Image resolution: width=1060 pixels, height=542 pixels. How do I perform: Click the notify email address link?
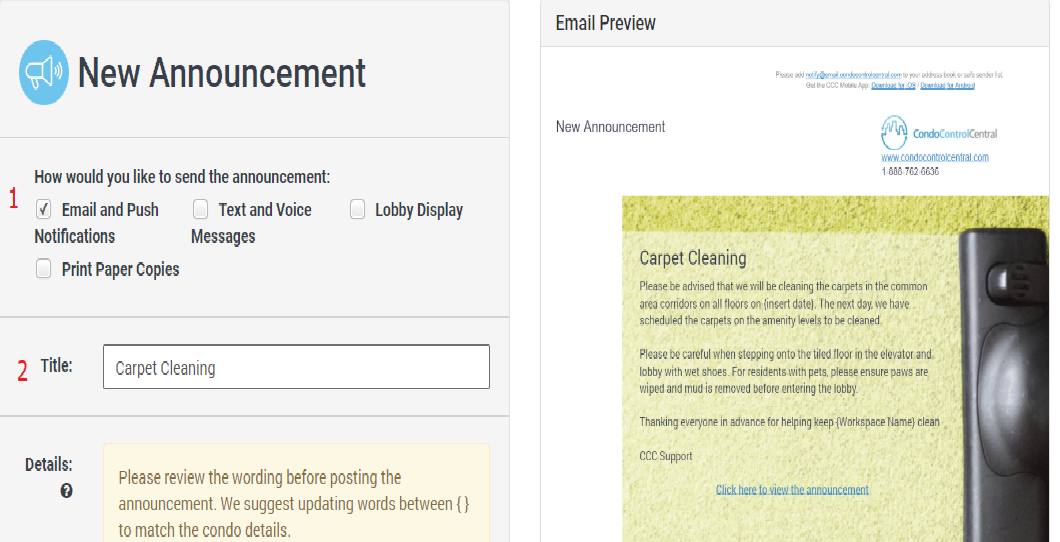(854, 75)
